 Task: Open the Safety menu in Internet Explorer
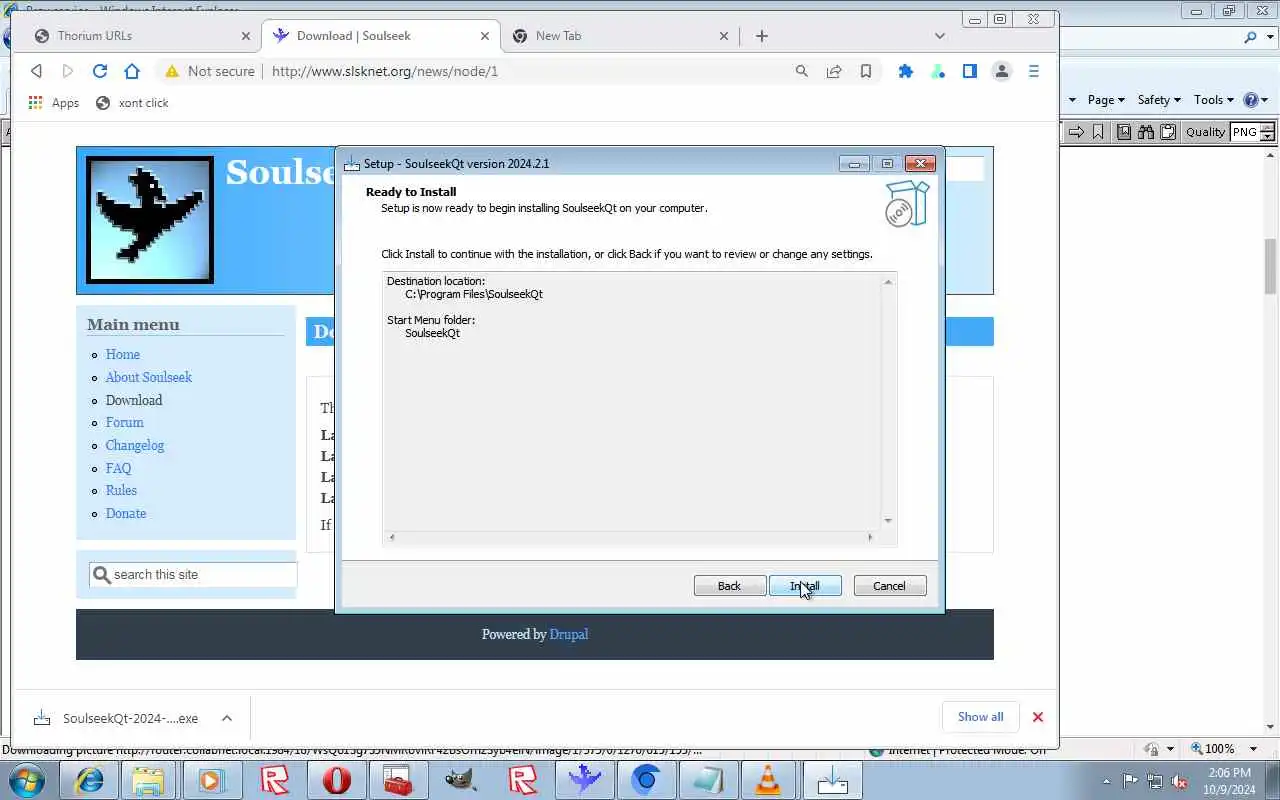[1159, 100]
